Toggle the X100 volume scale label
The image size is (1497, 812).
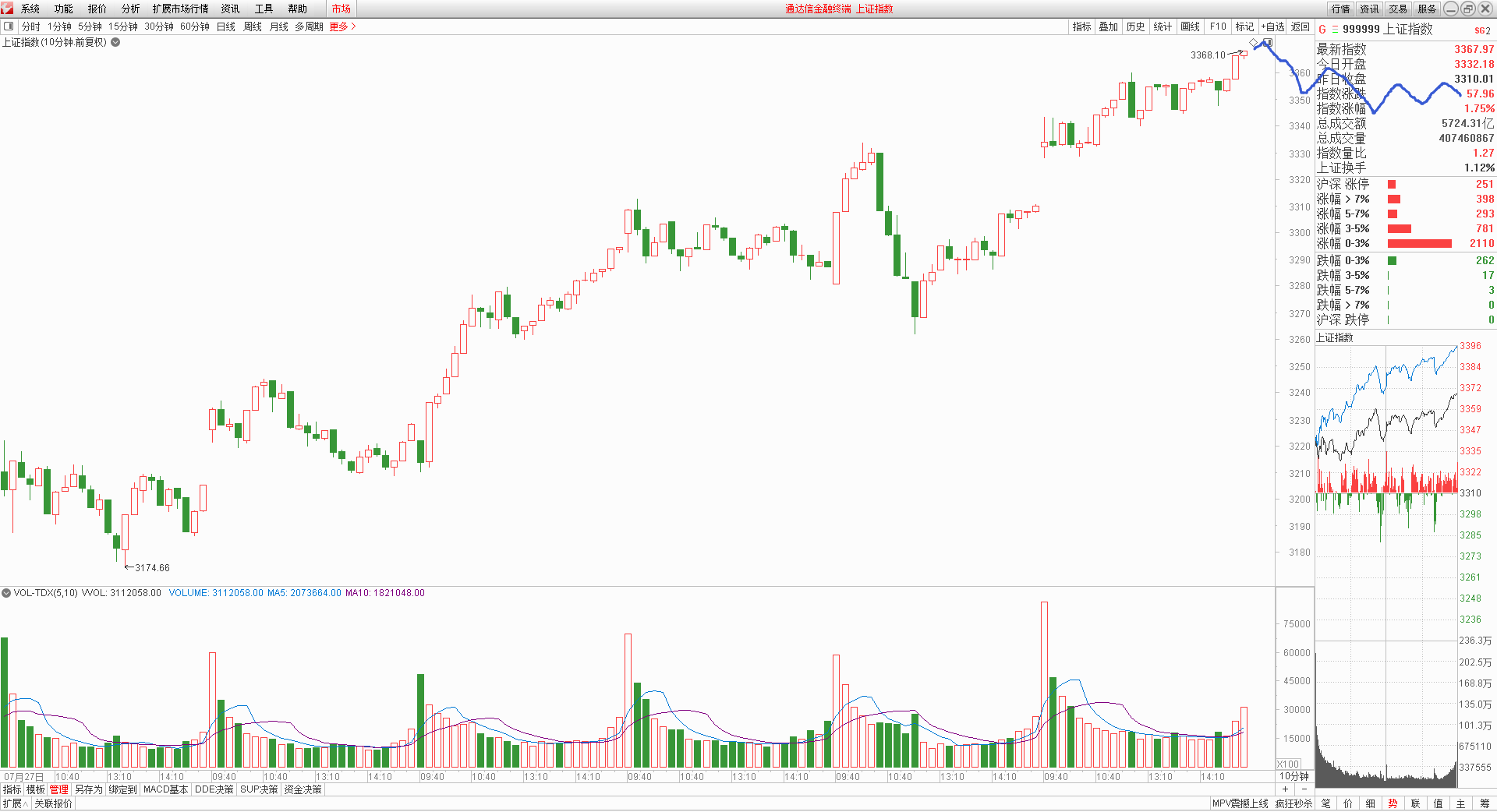[1288, 764]
